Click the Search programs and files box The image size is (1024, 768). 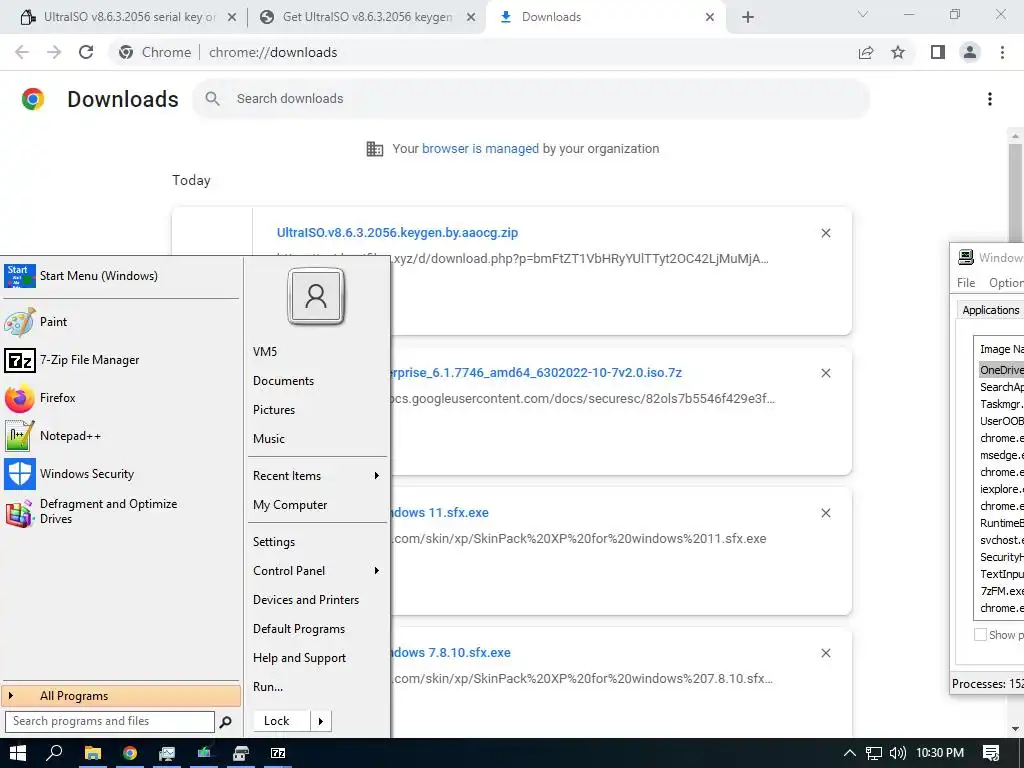click(x=110, y=721)
